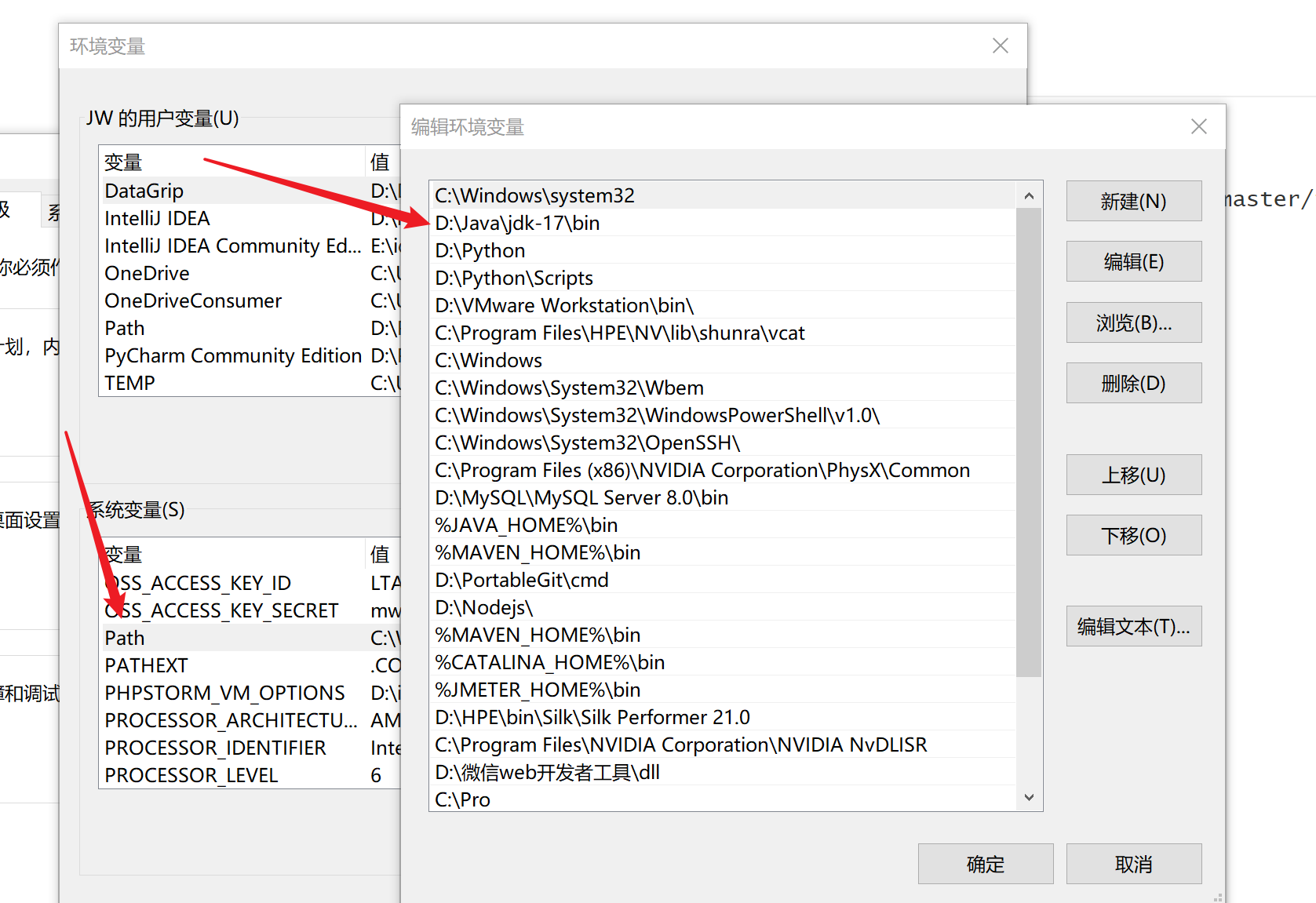The height and width of the screenshot is (903, 1316).
Task: Select the D:\Python\Scripts entry
Action: [x=723, y=278]
